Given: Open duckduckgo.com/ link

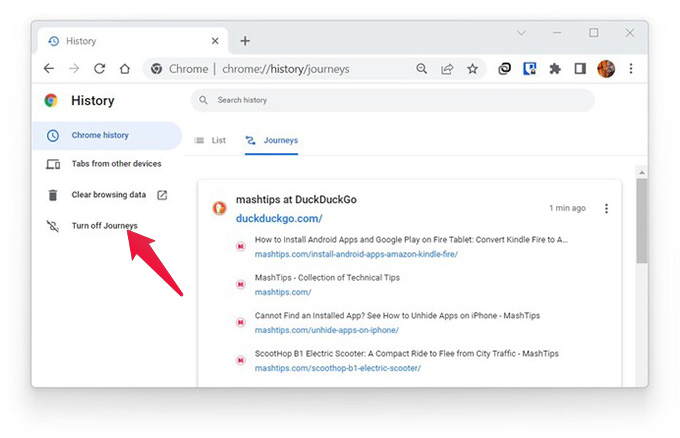Looking at the screenshot, I should click(x=279, y=219).
